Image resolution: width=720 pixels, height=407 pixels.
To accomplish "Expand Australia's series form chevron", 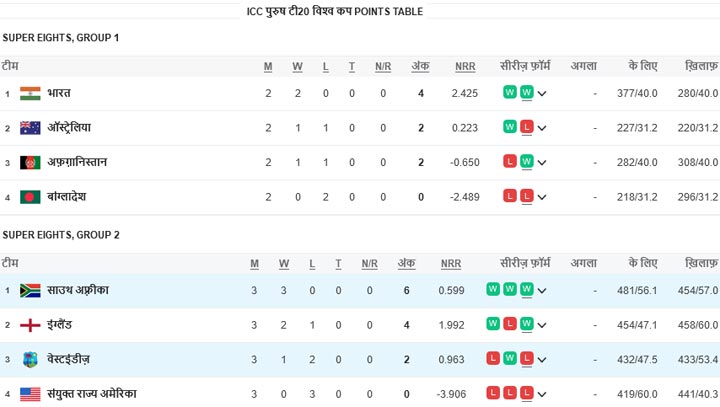I will point(542,128).
